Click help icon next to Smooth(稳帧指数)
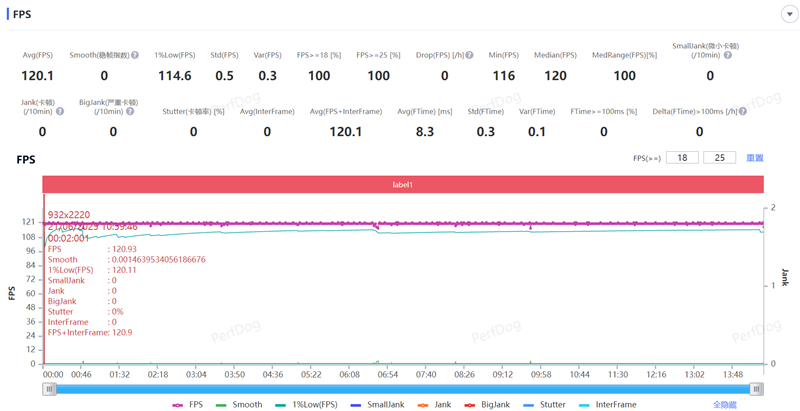 [135, 56]
